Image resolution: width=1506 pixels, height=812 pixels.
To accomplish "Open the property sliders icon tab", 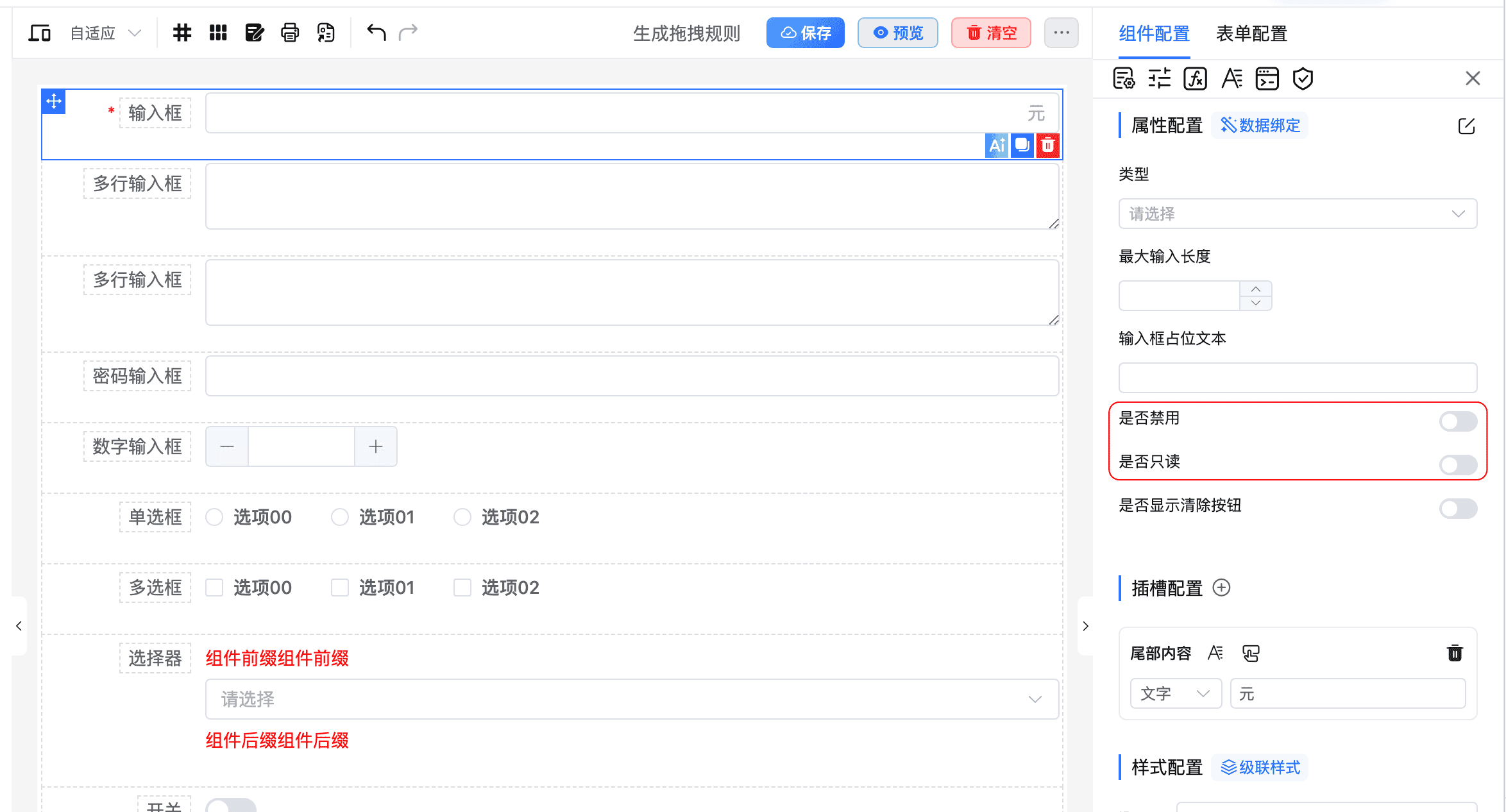I will (x=1160, y=79).
